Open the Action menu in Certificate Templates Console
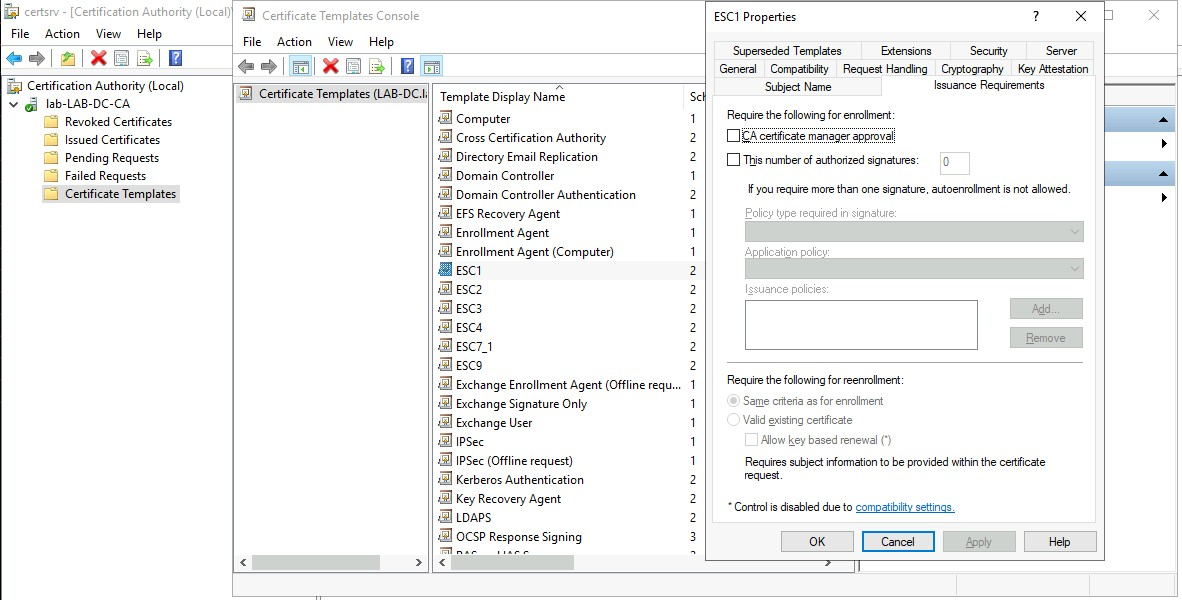 [x=294, y=42]
